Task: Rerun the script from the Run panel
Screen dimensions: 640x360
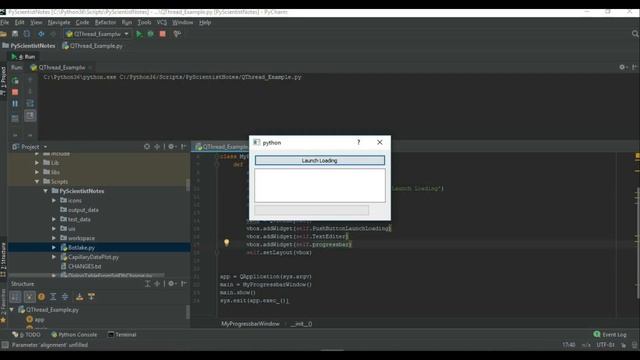Action: 15,80
